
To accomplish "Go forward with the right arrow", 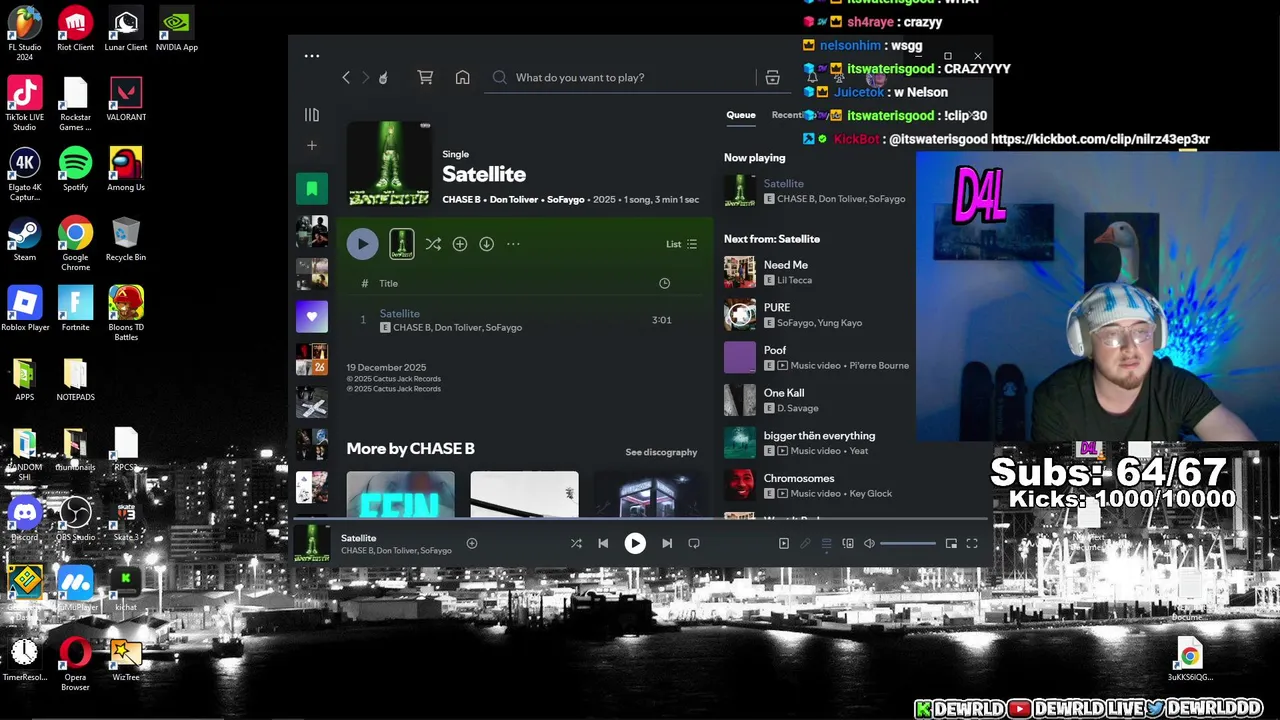I will click(x=365, y=77).
